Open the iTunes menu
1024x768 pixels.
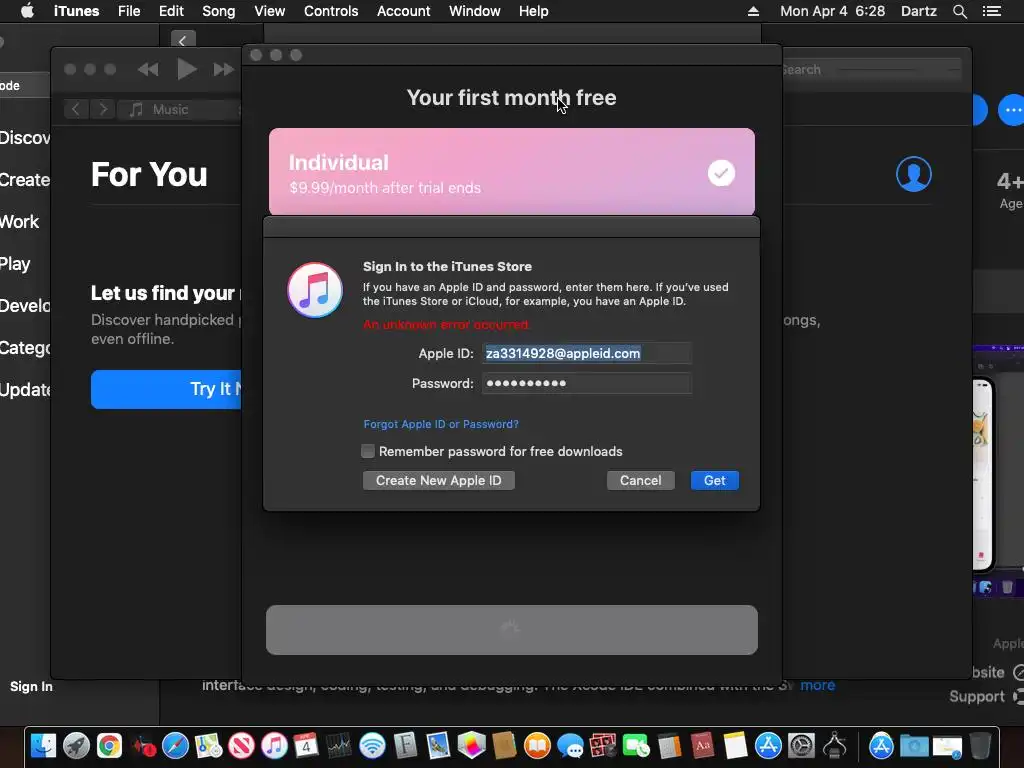pos(76,11)
